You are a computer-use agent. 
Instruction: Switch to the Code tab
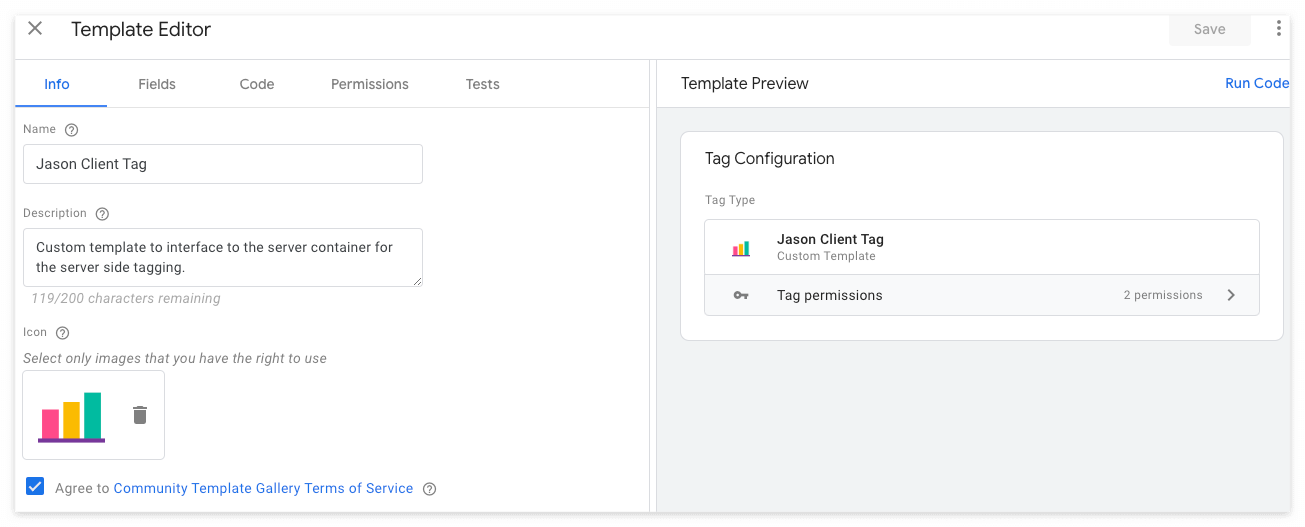click(x=257, y=84)
